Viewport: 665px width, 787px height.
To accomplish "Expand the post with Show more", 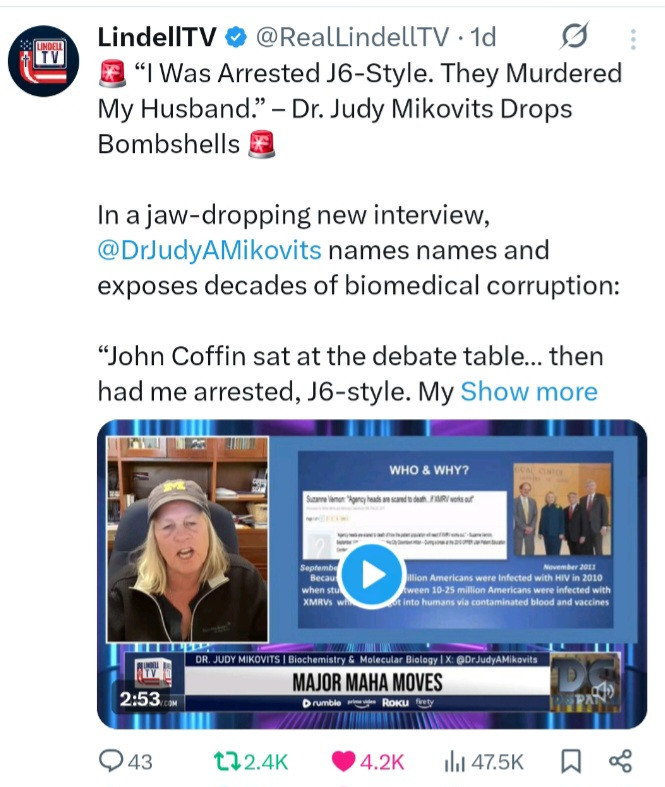I will click(x=529, y=391).
